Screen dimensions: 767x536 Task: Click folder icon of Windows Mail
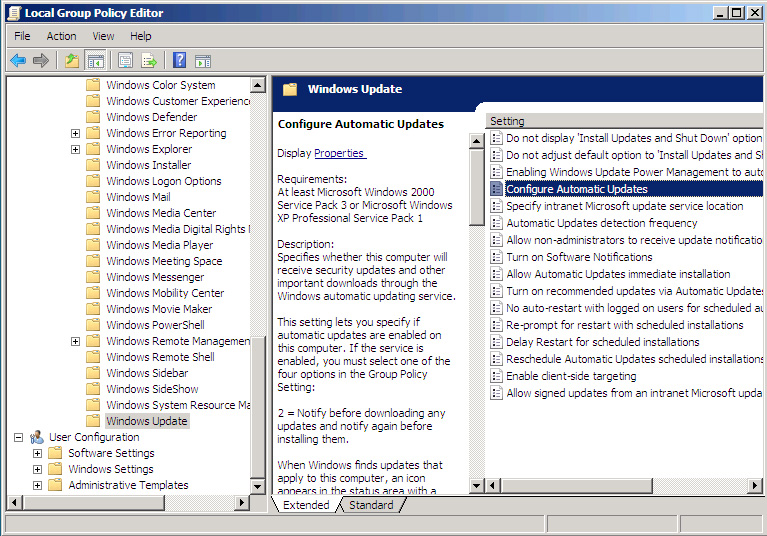[x=93, y=197]
